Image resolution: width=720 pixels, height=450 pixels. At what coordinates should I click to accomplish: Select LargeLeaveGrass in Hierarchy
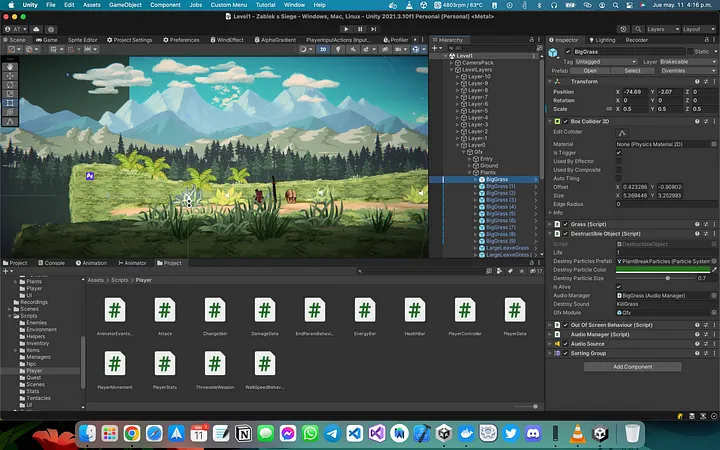pos(507,248)
